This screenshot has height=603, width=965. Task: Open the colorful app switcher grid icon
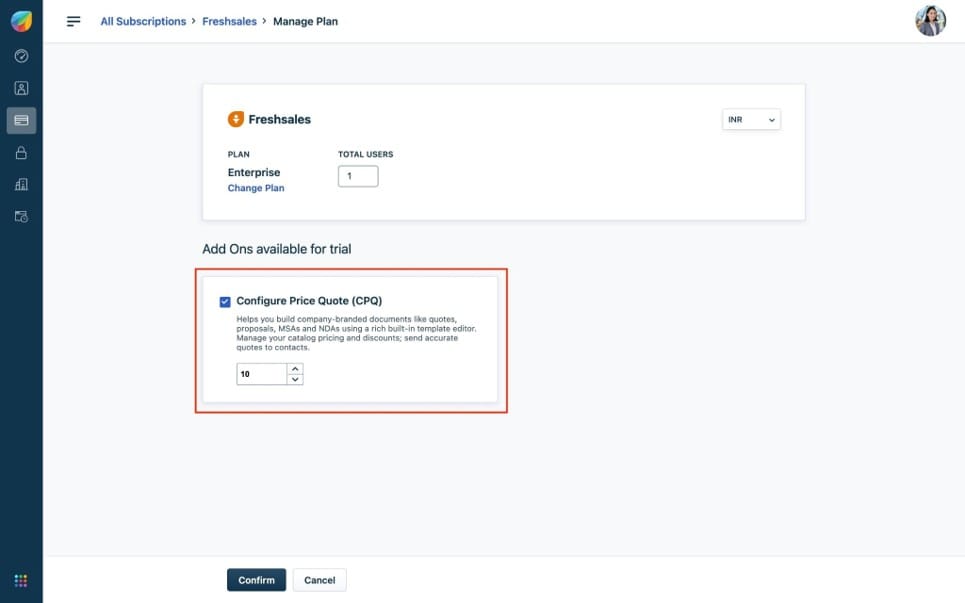pyautogui.click(x=21, y=580)
